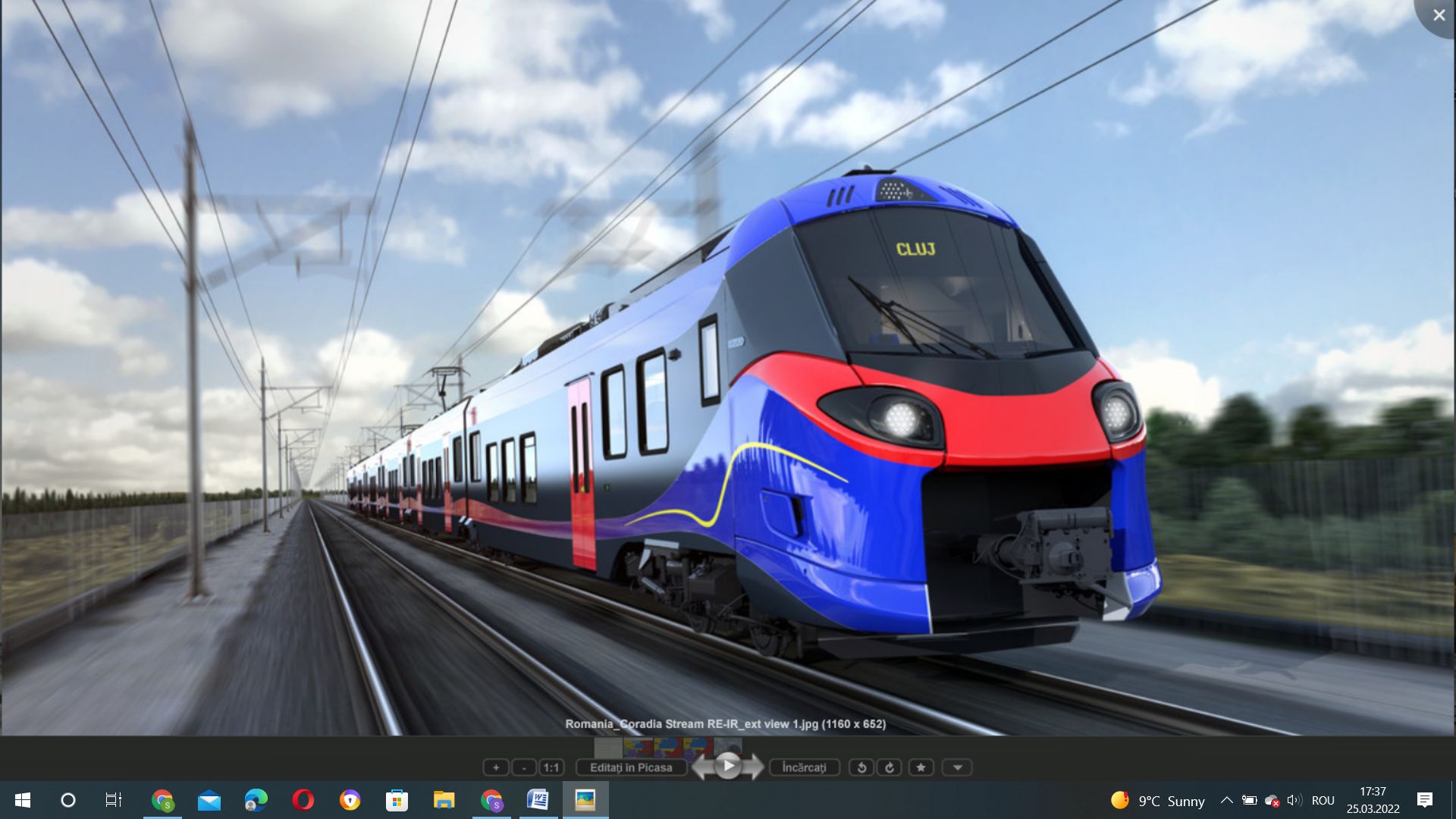Open the volume control
The width and height of the screenshot is (1456, 819).
click(x=1294, y=800)
